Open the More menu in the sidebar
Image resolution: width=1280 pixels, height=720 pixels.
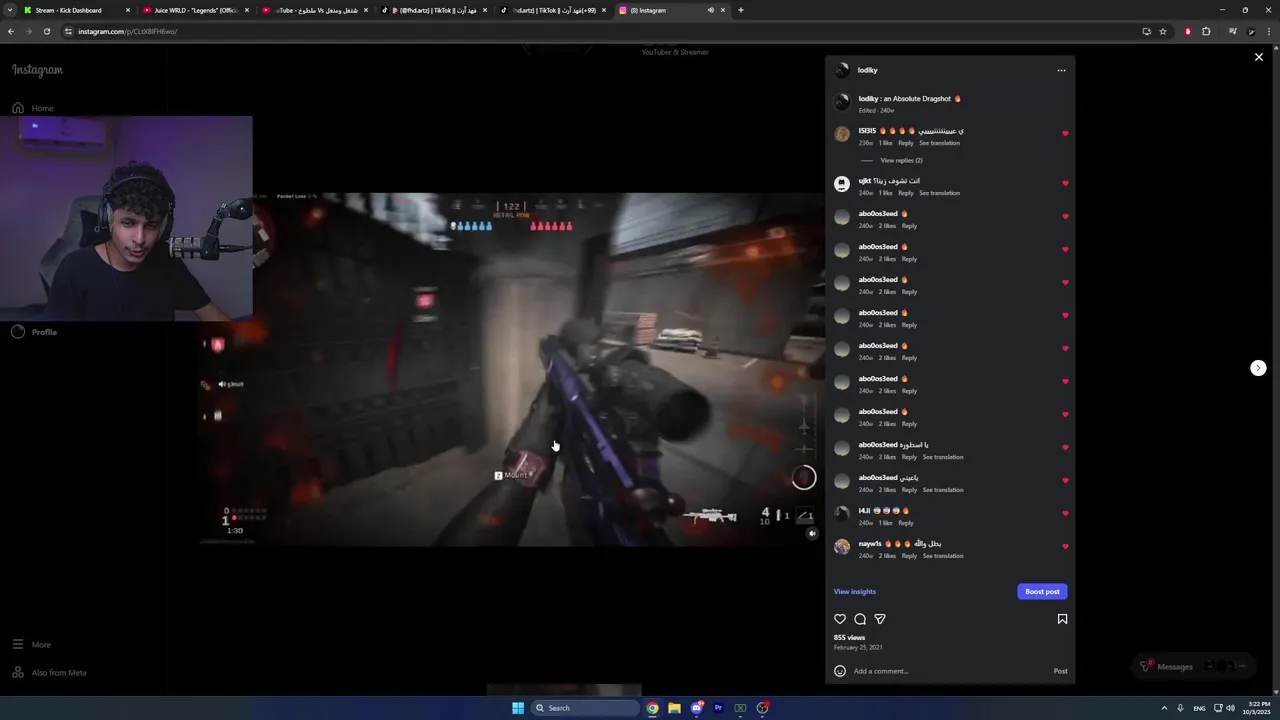(x=32, y=645)
